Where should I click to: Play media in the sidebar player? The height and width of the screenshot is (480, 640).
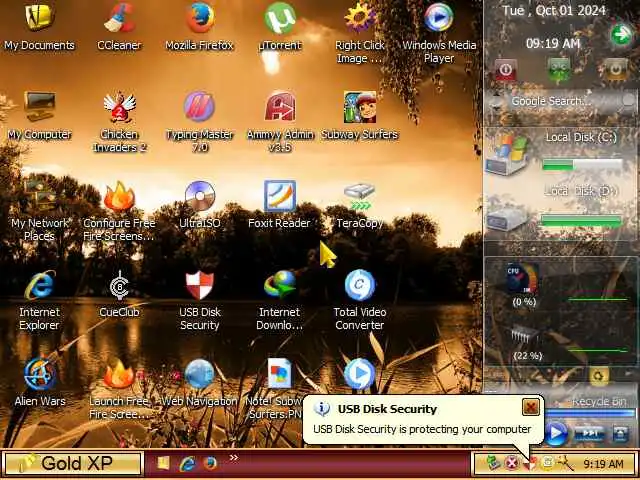point(556,433)
